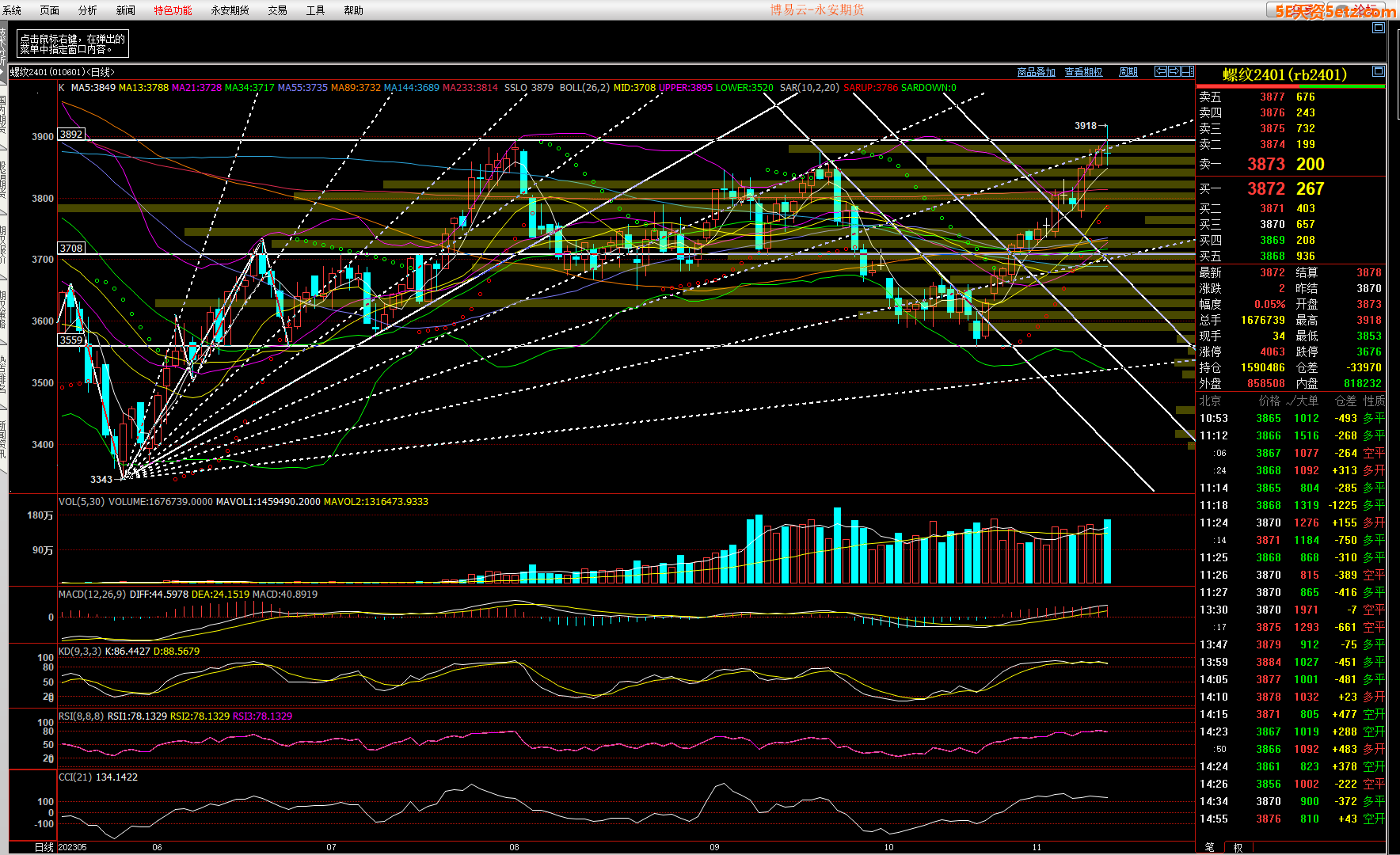
Task: Click the MACD(12,26,9) indicator label
Action: 92,595
